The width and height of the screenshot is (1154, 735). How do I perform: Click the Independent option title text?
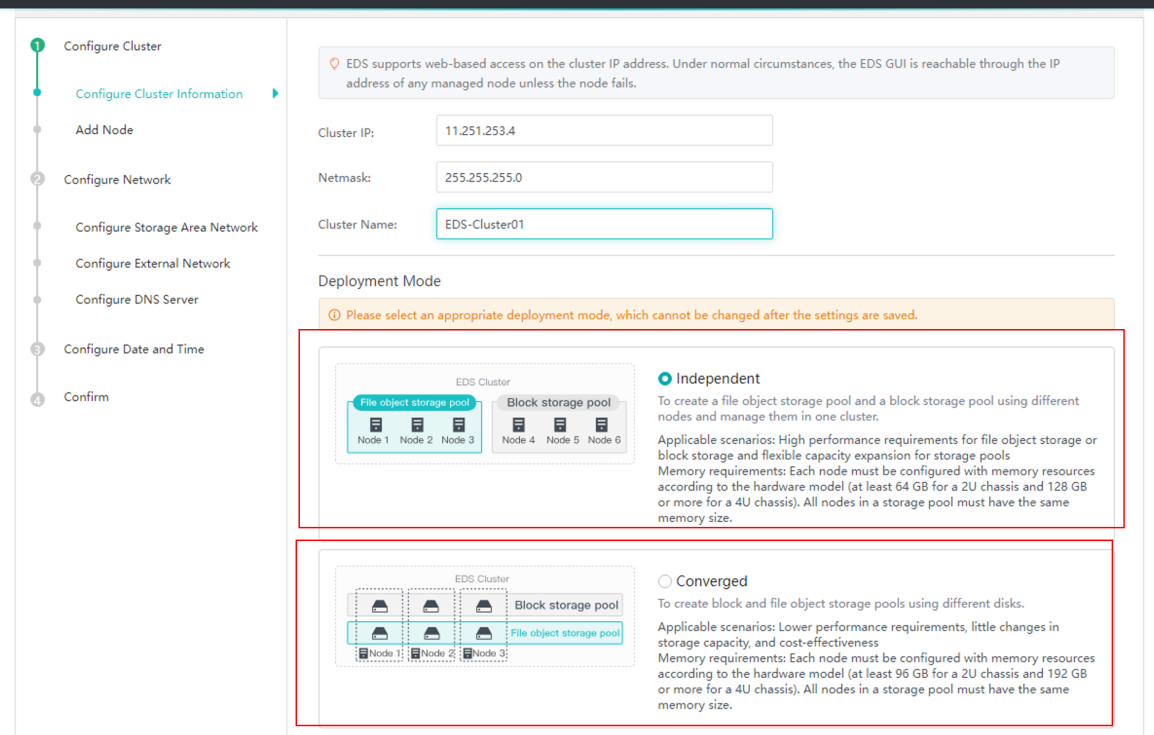pyautogui.click(x=718, y=378)
